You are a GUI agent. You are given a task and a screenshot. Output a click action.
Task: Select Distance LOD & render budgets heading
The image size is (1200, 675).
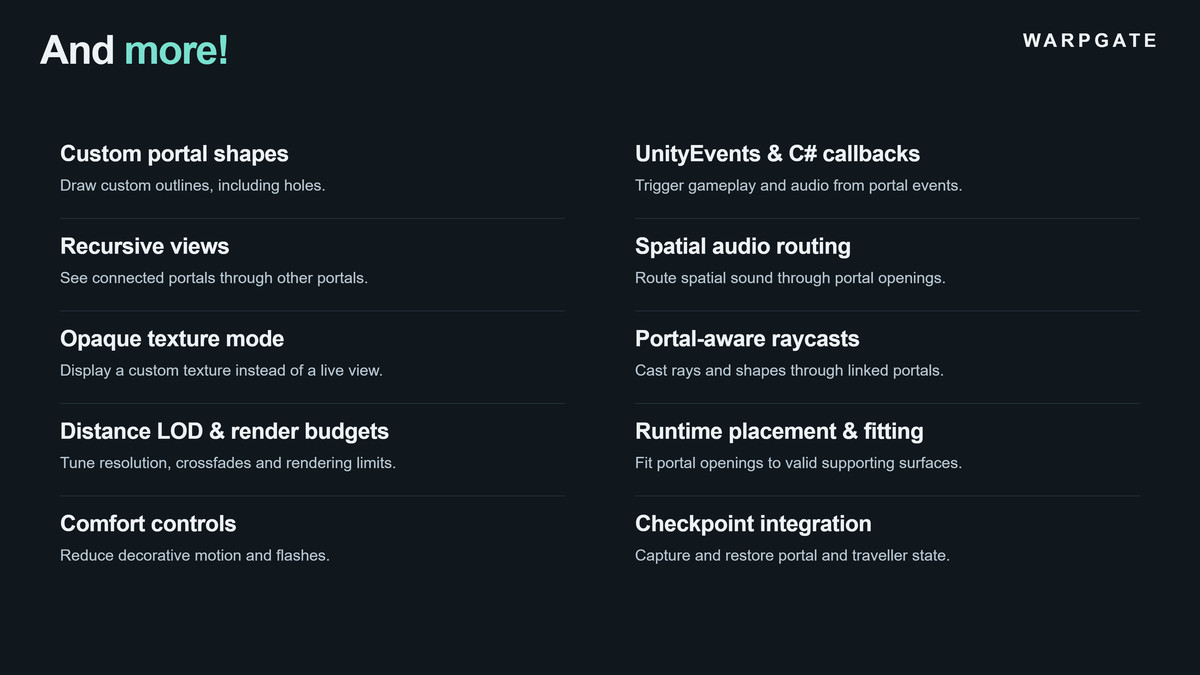point(224,431)
